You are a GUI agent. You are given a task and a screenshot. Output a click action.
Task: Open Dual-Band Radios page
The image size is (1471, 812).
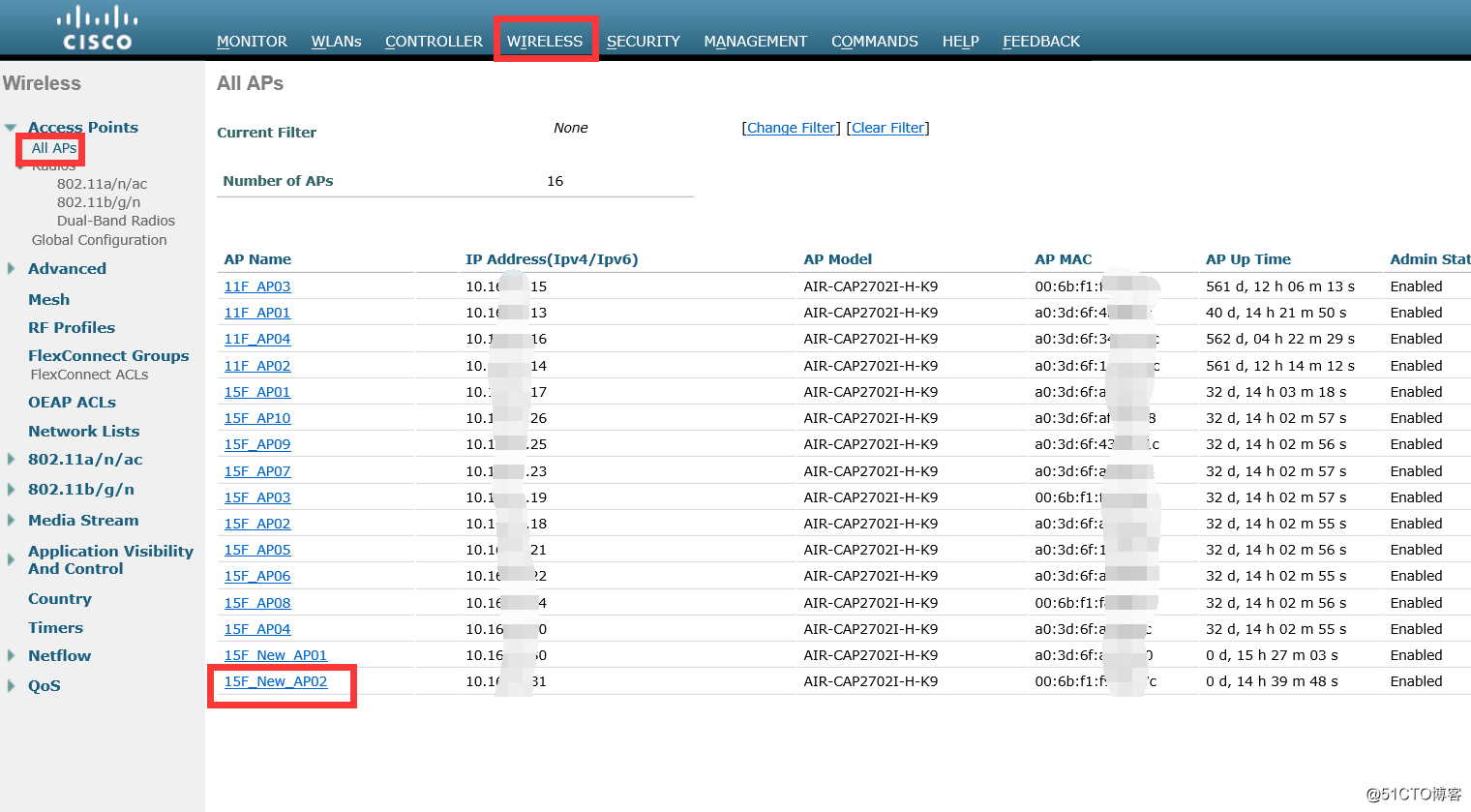tap(116, 221)
